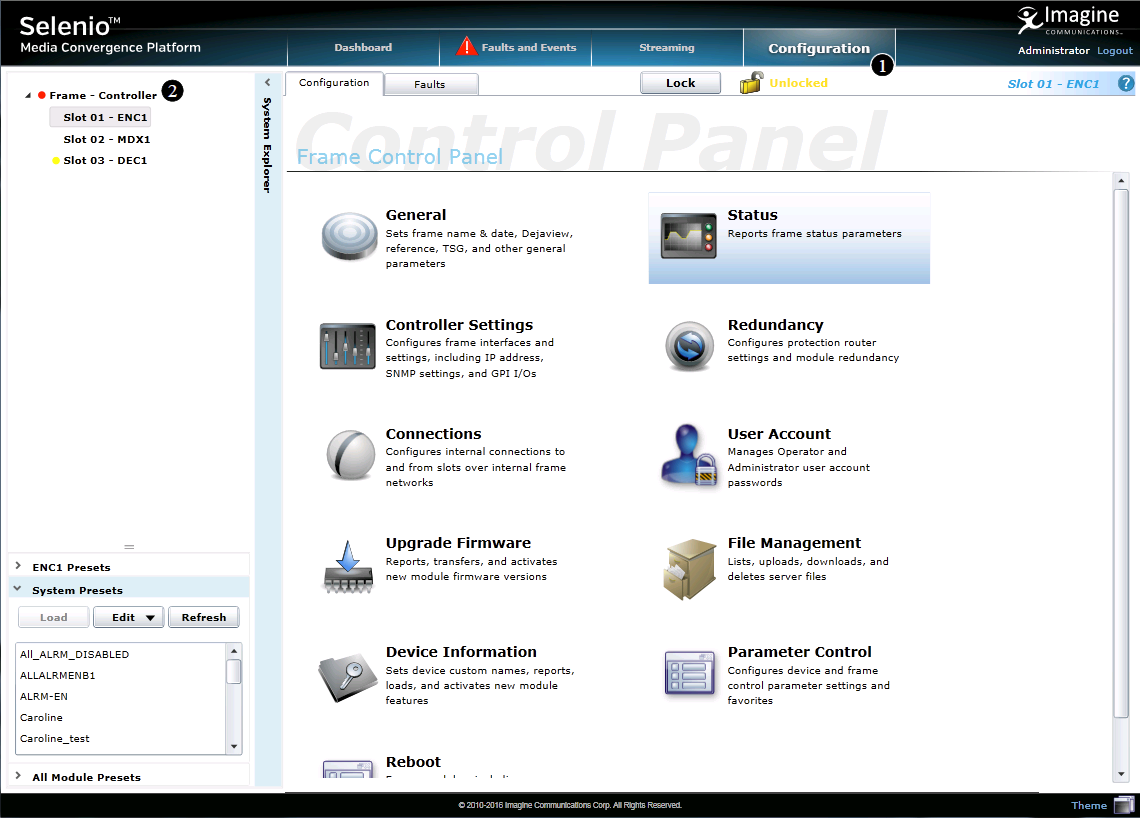The height and width of the screenshot is (818, 1140).
Task: Switch to the Faults sub-tab
Action: coord(430,84)
